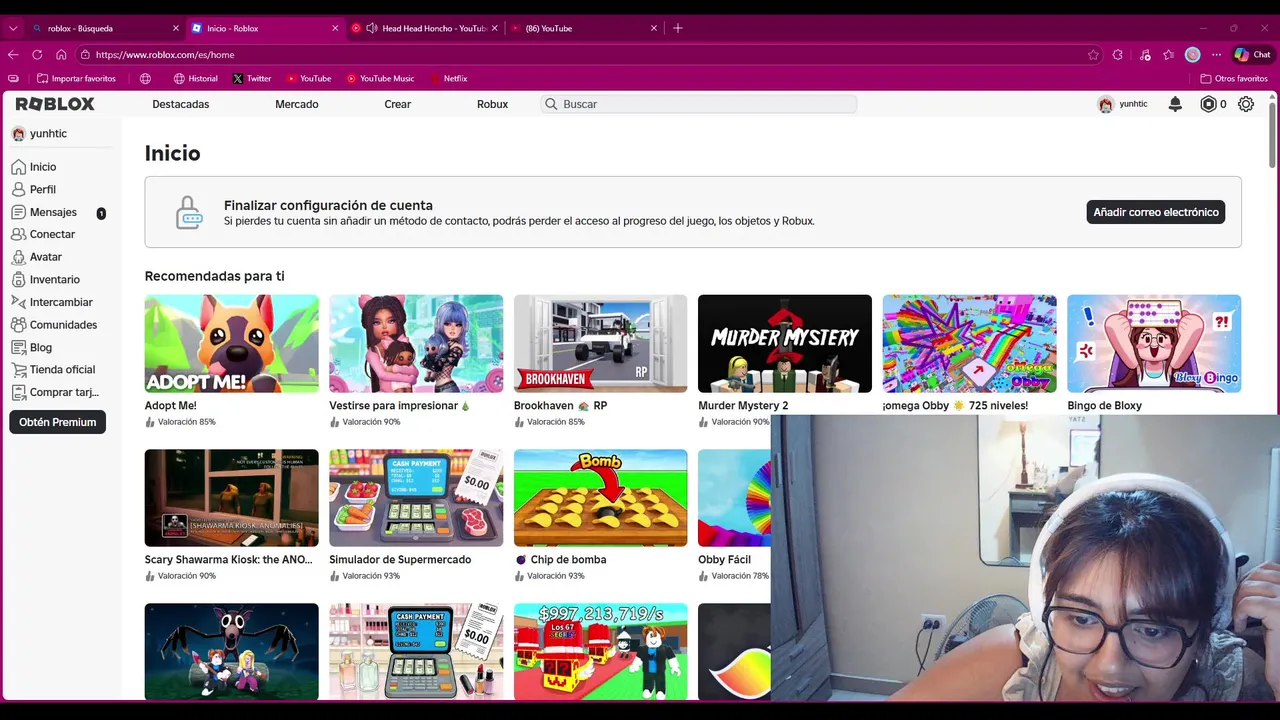1280x720 pixels.
Task: Open Vestirse para impresionar thumbnail
Action: (x=416, y=343)
